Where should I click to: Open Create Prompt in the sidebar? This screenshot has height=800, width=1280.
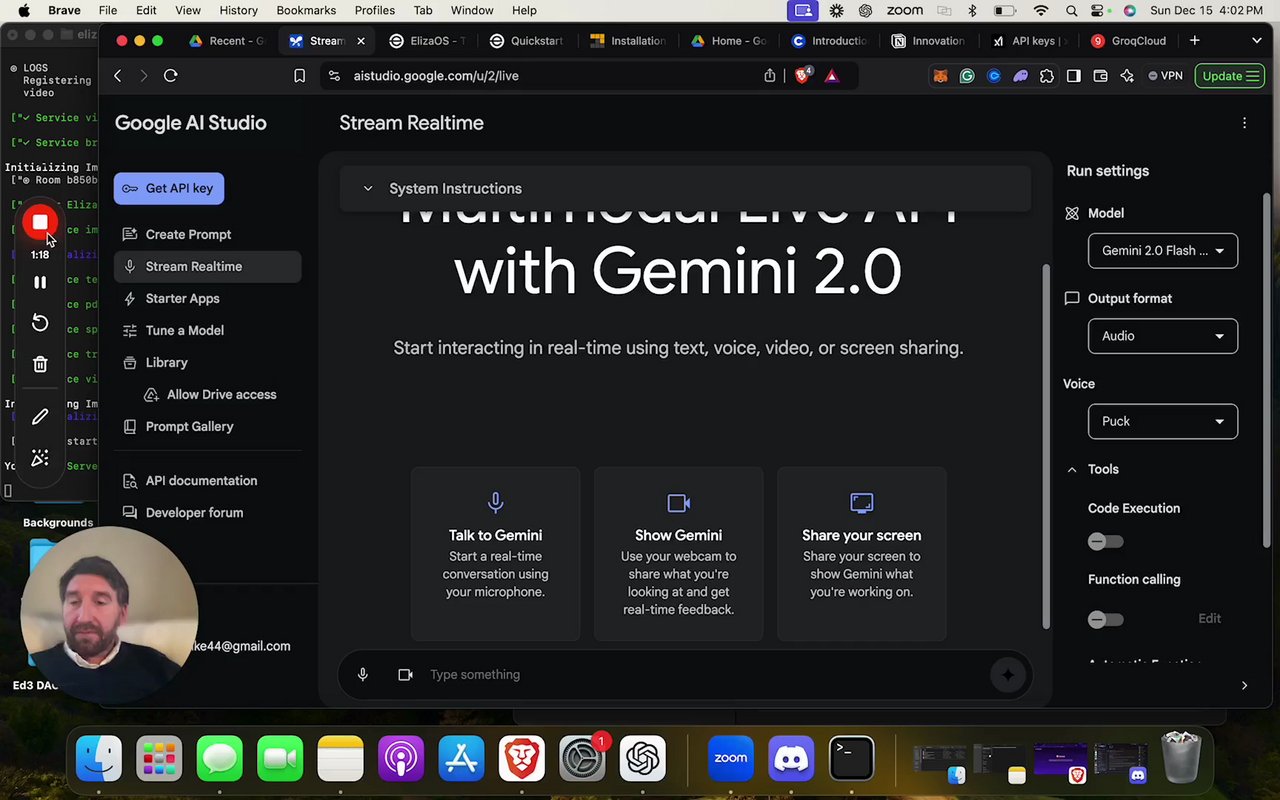[188, 234]
